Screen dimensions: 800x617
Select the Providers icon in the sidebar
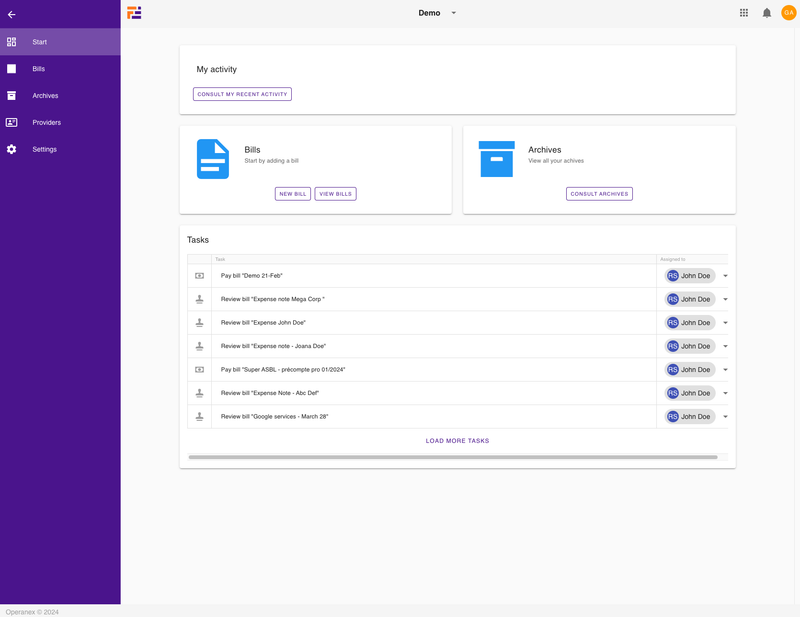click(11, 122)
